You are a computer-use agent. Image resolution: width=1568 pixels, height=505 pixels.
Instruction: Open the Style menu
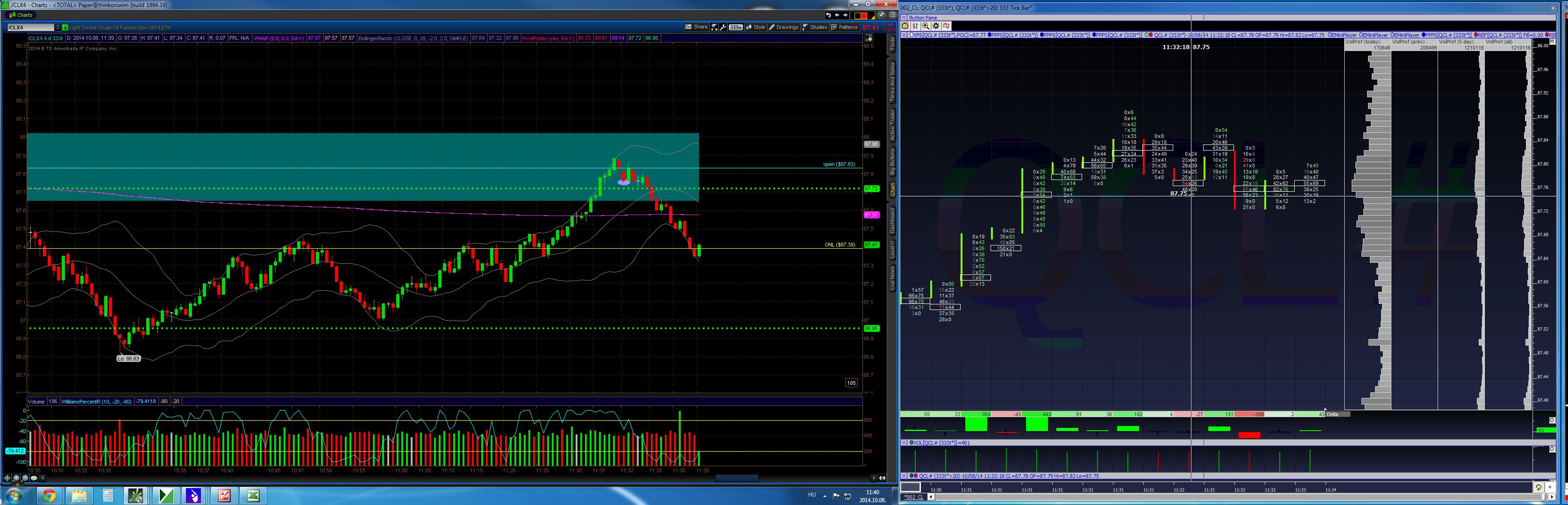(x=755, y=28)
